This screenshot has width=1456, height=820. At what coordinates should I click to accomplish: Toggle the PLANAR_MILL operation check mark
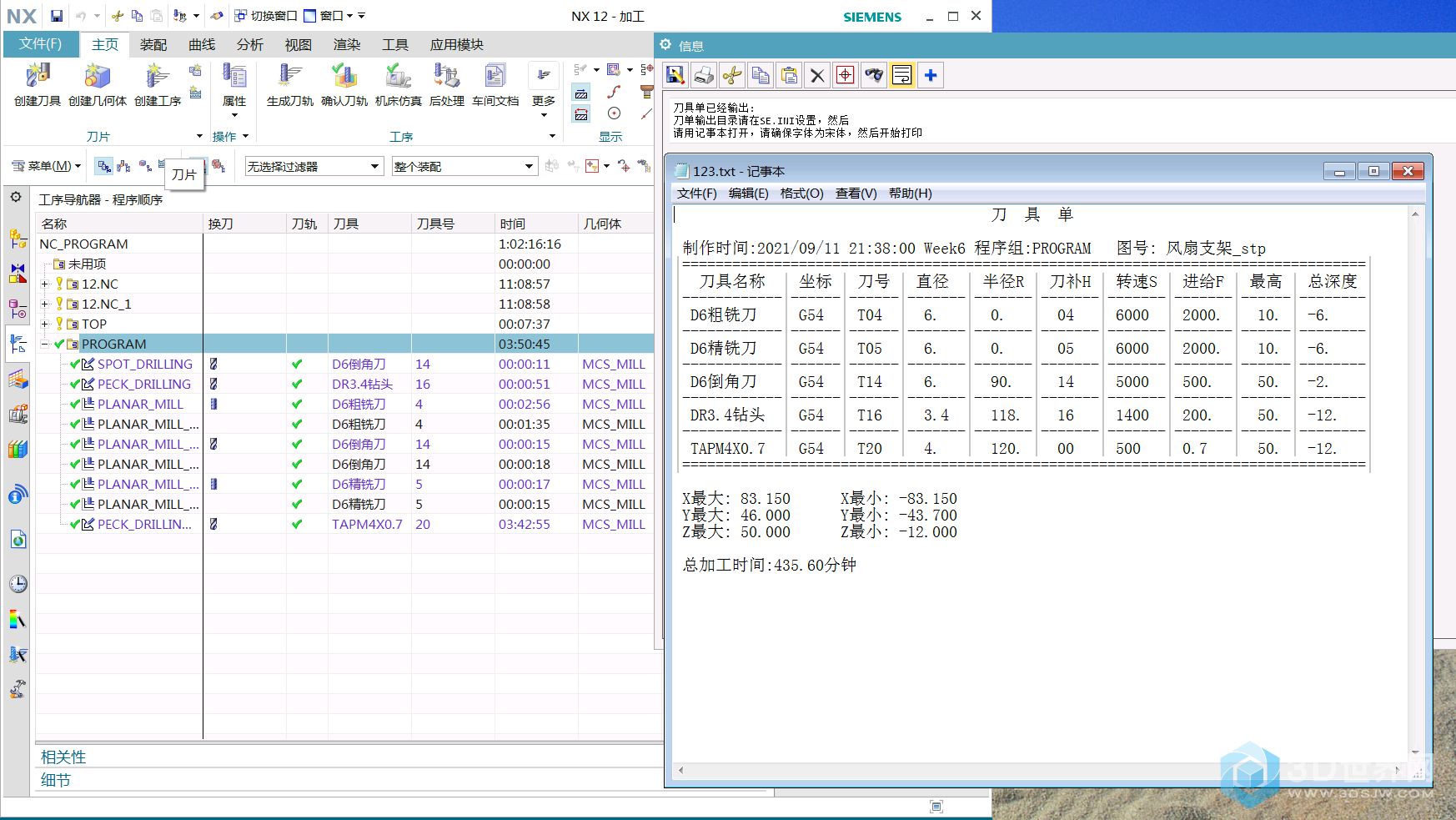[x=74, y=404]
